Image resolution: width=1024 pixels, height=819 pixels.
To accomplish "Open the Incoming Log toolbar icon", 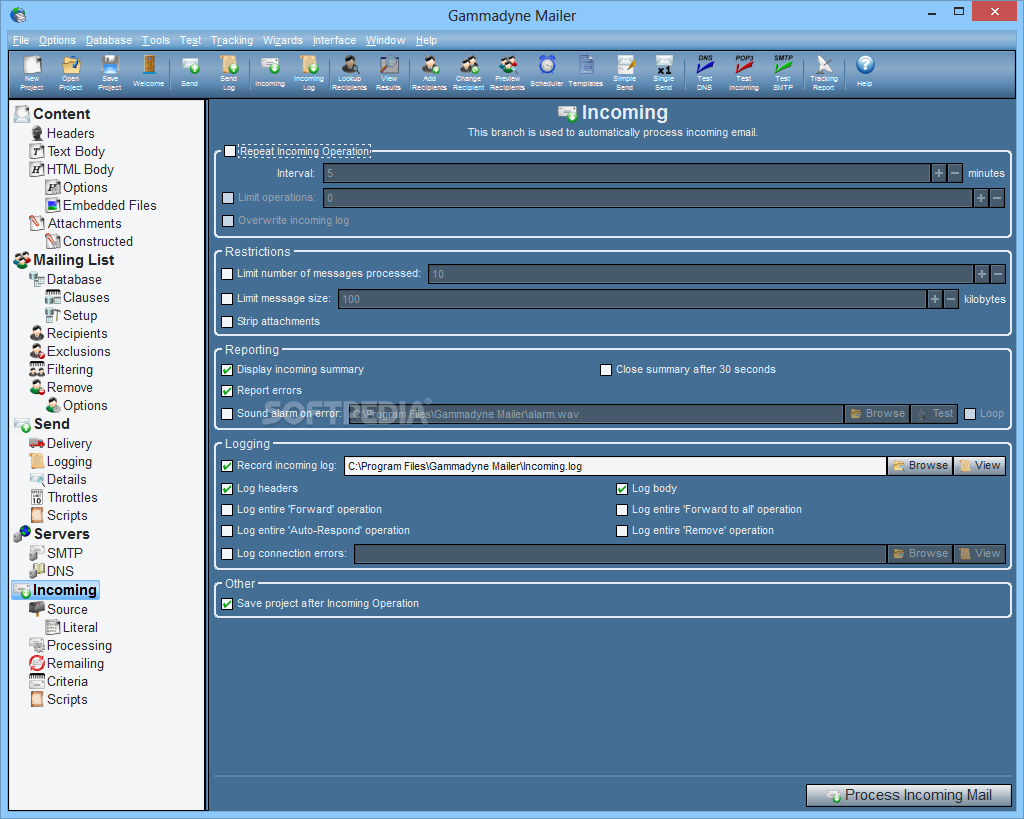I will point(309,72).
